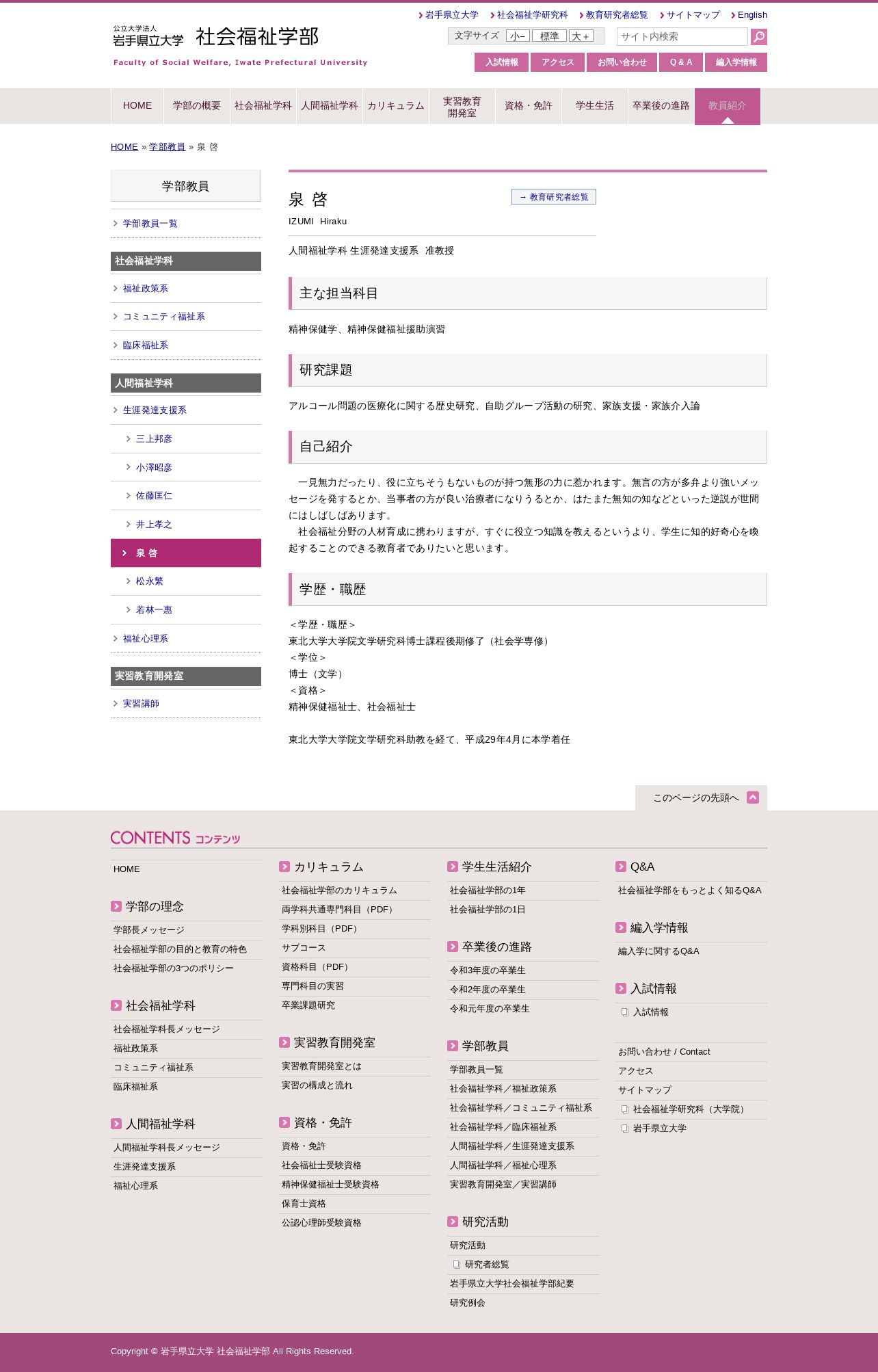878x1372 pixels.
Task: Expand コミュニティ福祉系 sidebar item
Action: point(186,317)
